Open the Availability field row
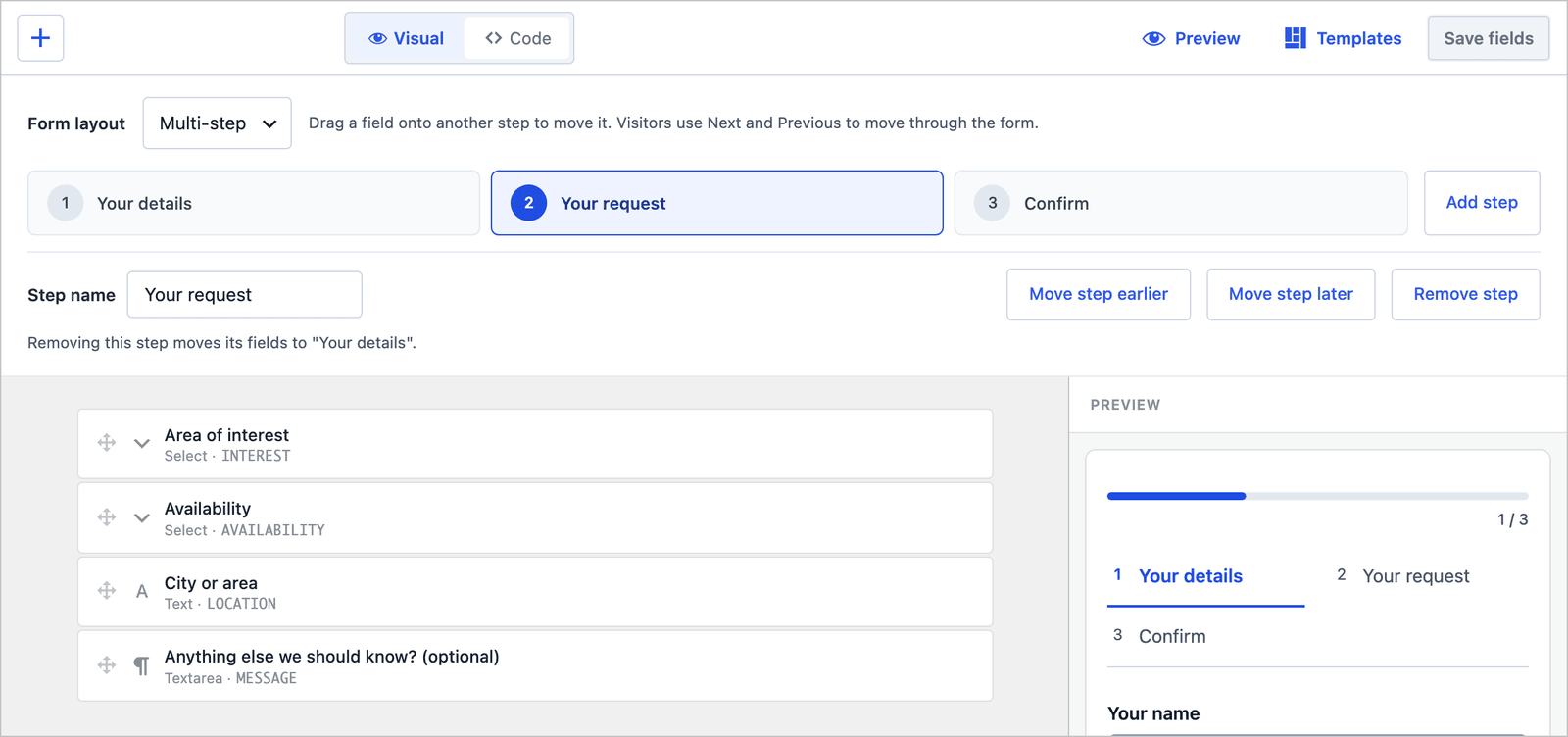The width and height of the screenshot is (1568, 737). pyautogui.click(x=535, y=518)
